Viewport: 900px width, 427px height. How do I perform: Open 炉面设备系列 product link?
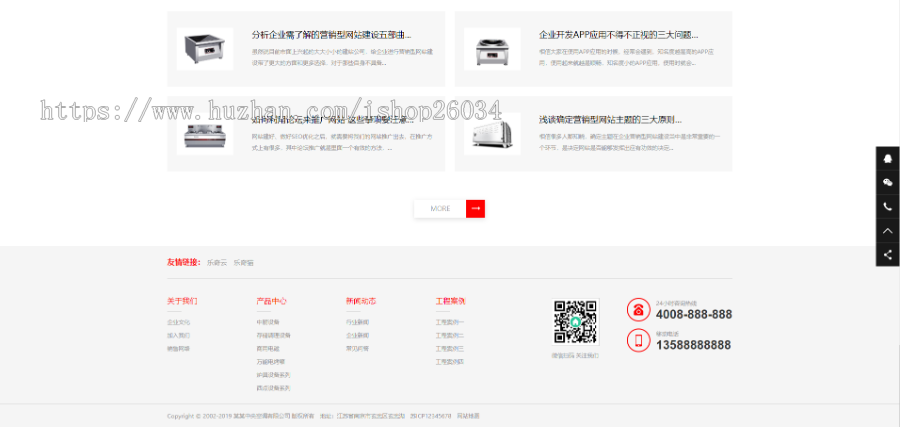tap(274, 375)
